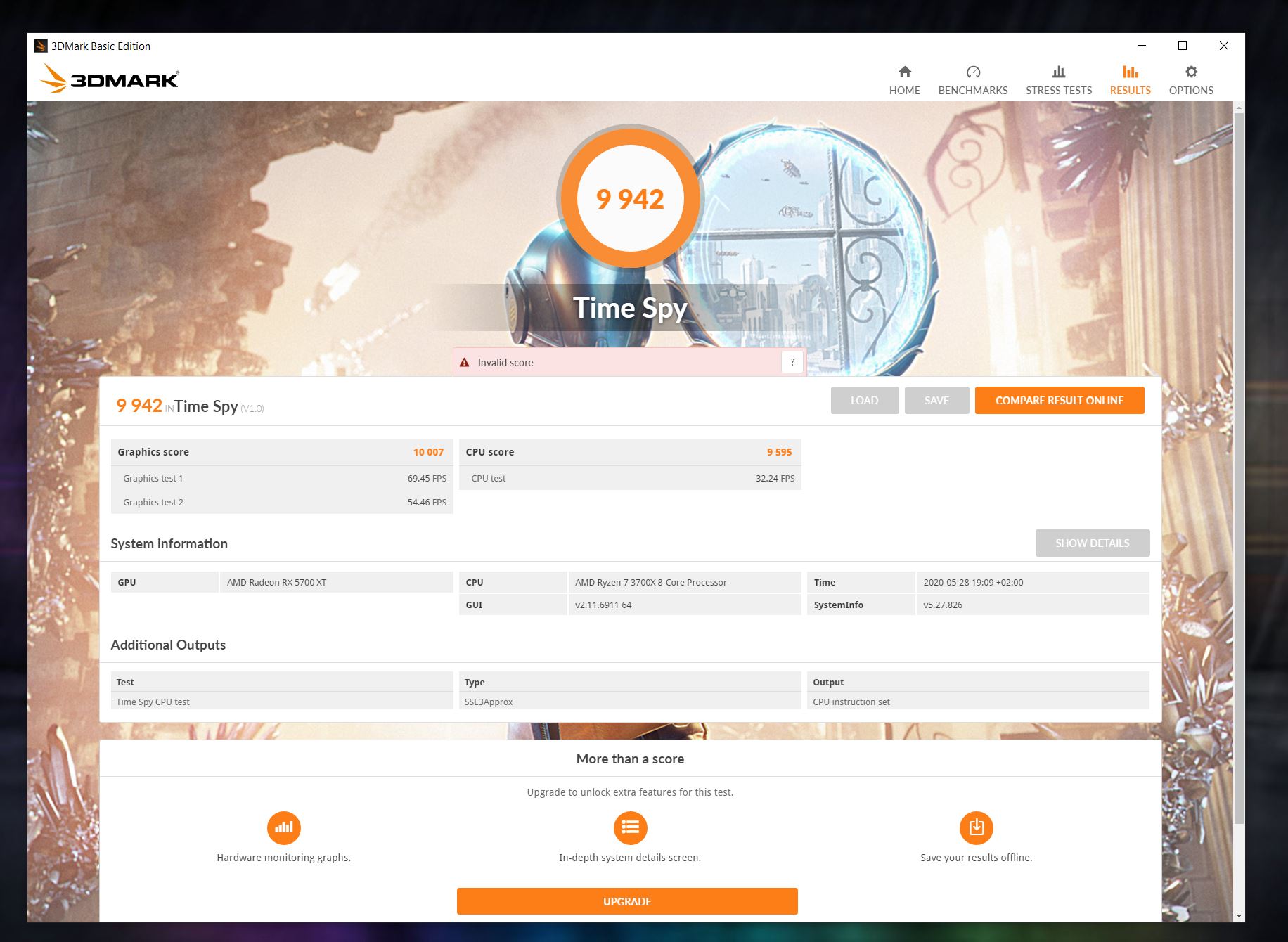
Task: Click AMD Radeon RX 5700 XT value
Action: (276, 582)
